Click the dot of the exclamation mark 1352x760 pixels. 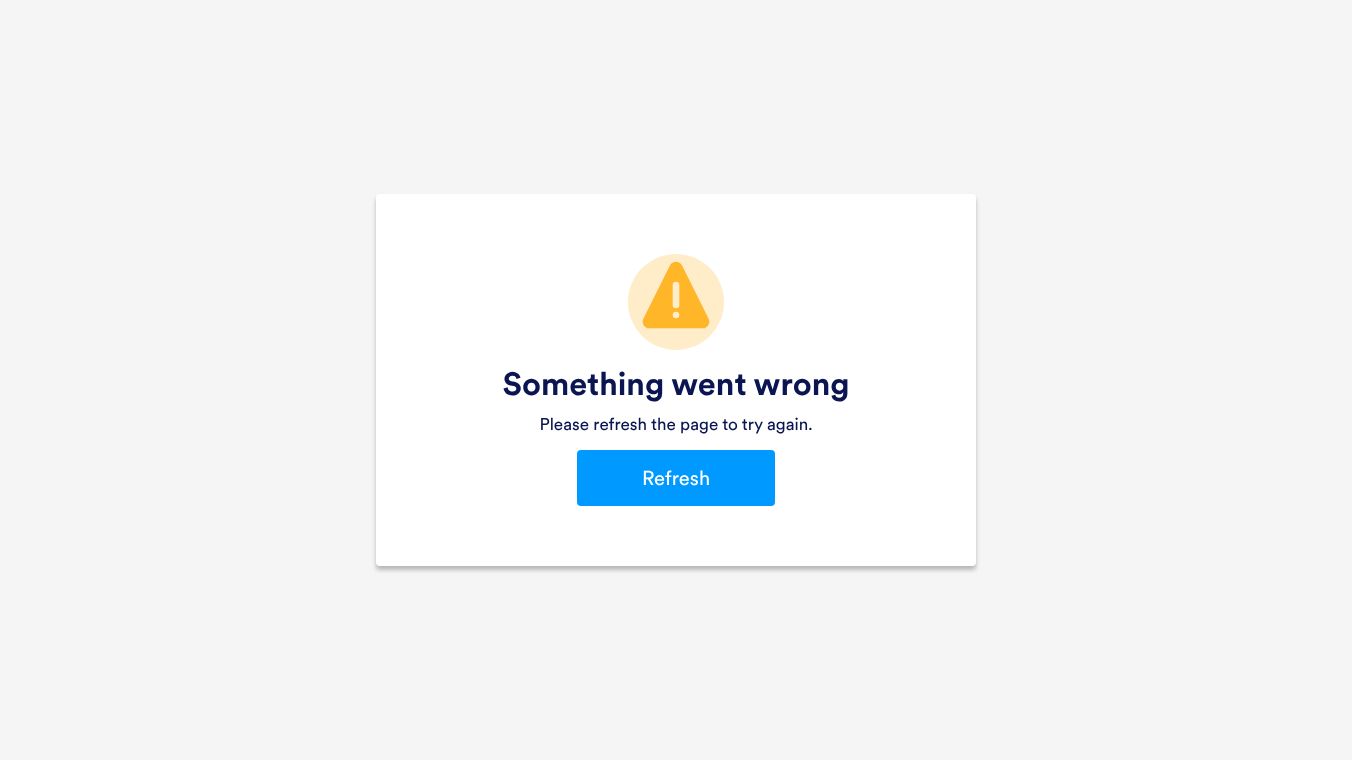(x=676, y=315)
